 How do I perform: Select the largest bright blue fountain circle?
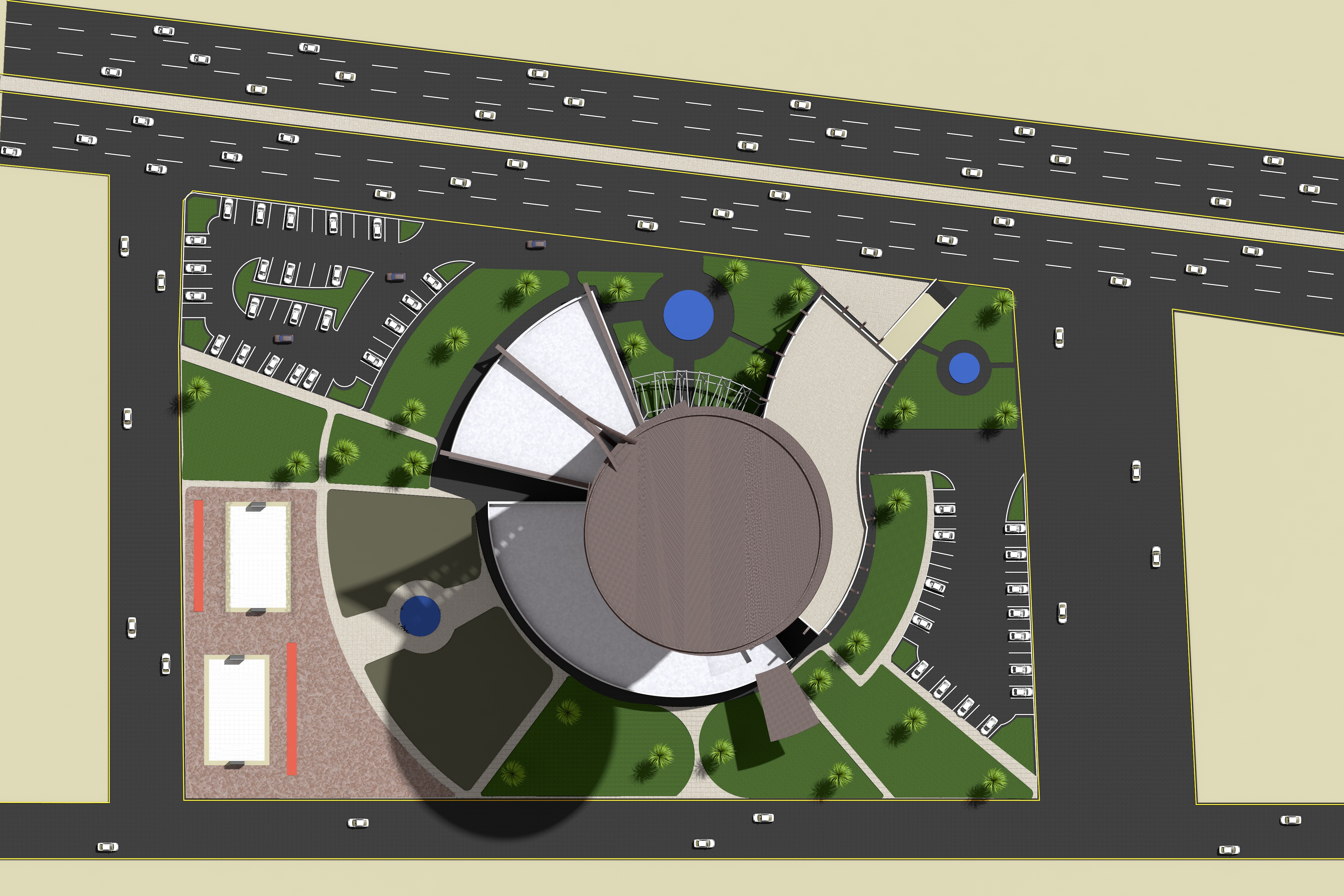(688, 315)
